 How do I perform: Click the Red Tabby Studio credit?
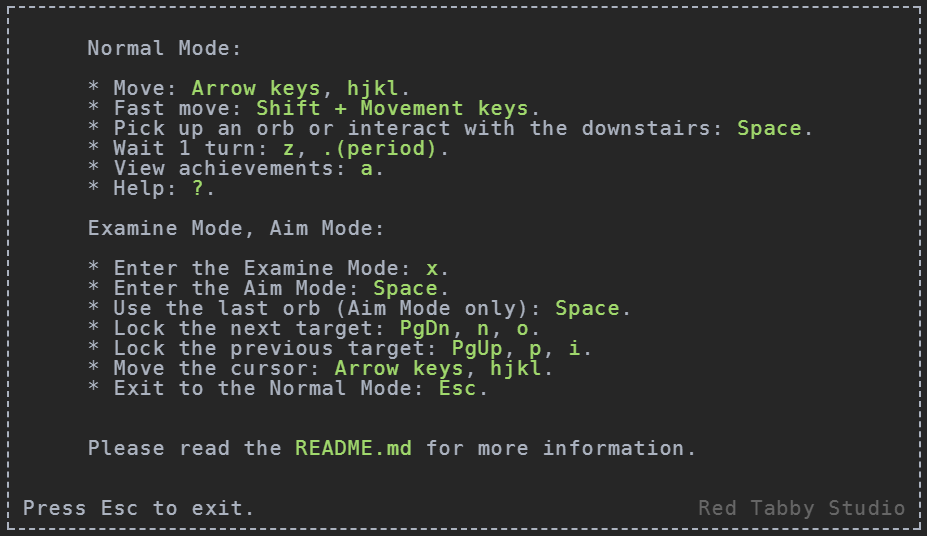pos(802,508)
